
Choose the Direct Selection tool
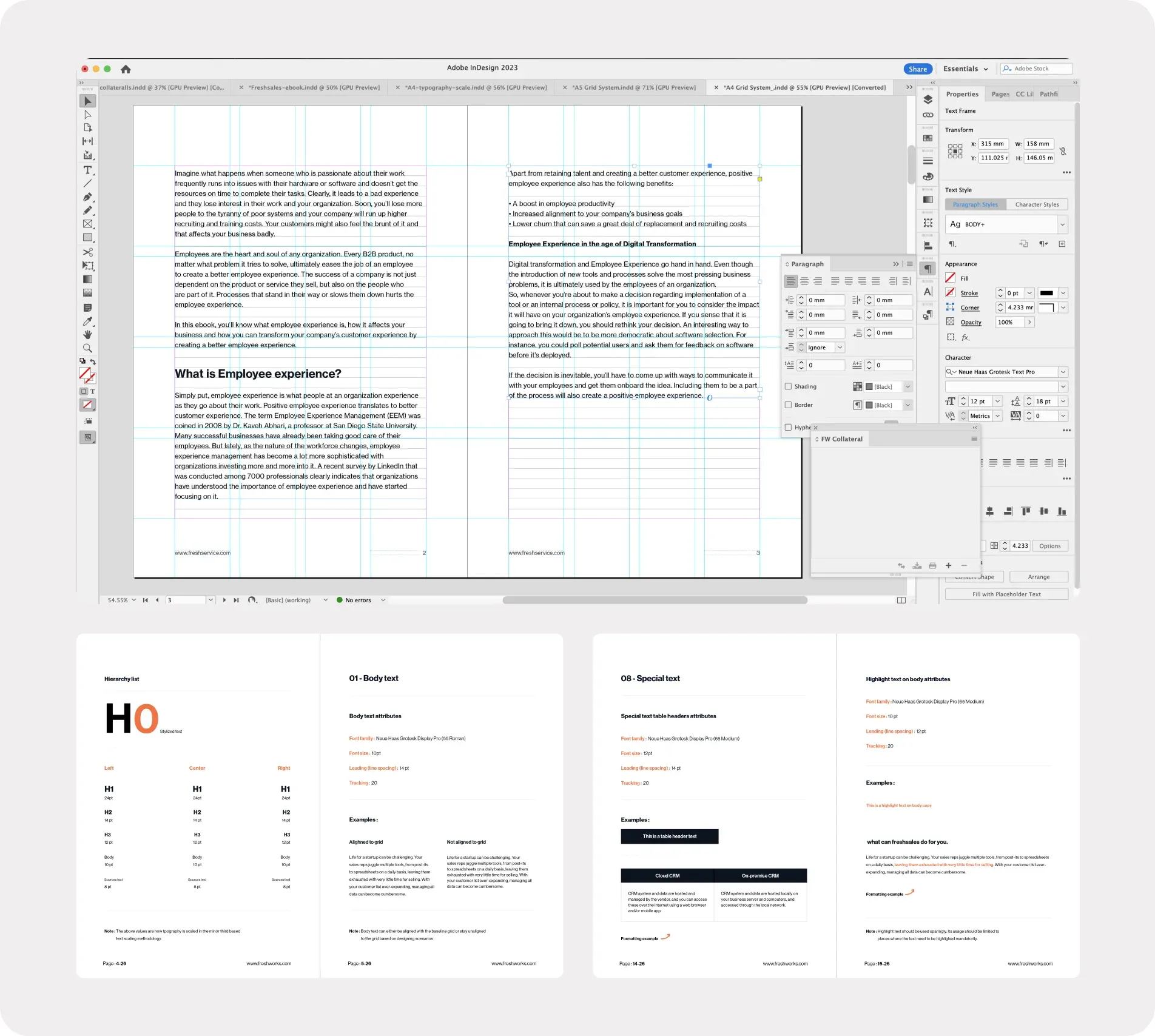87,115
